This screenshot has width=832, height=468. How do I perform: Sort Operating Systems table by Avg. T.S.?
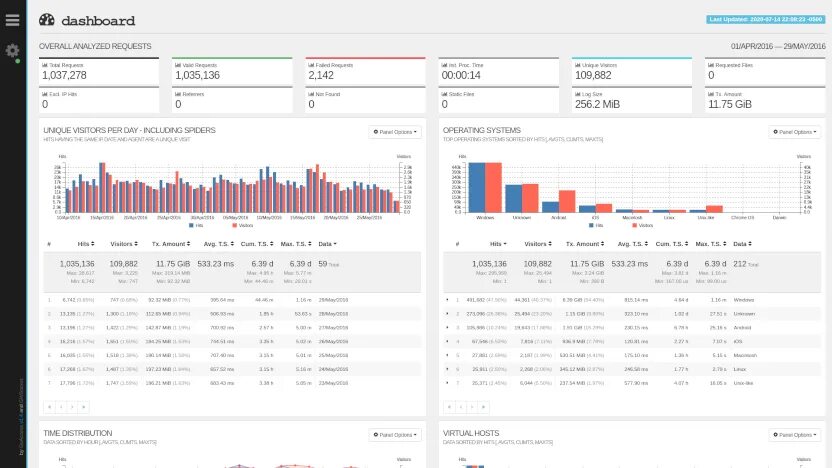(x=632, y=244)
